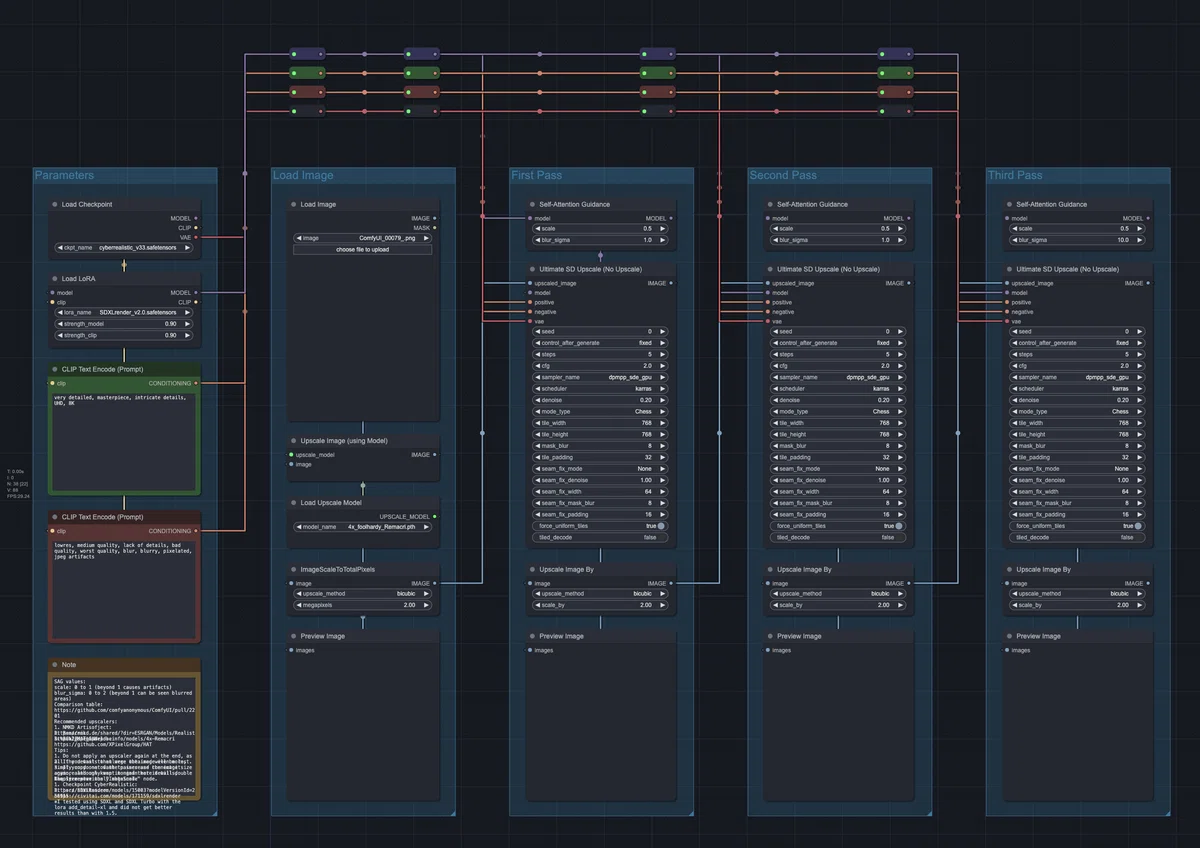Click the First Pass Ultimate SD Upscale title dot
This screenshot has width=1200, height=848.
point(530,269)
